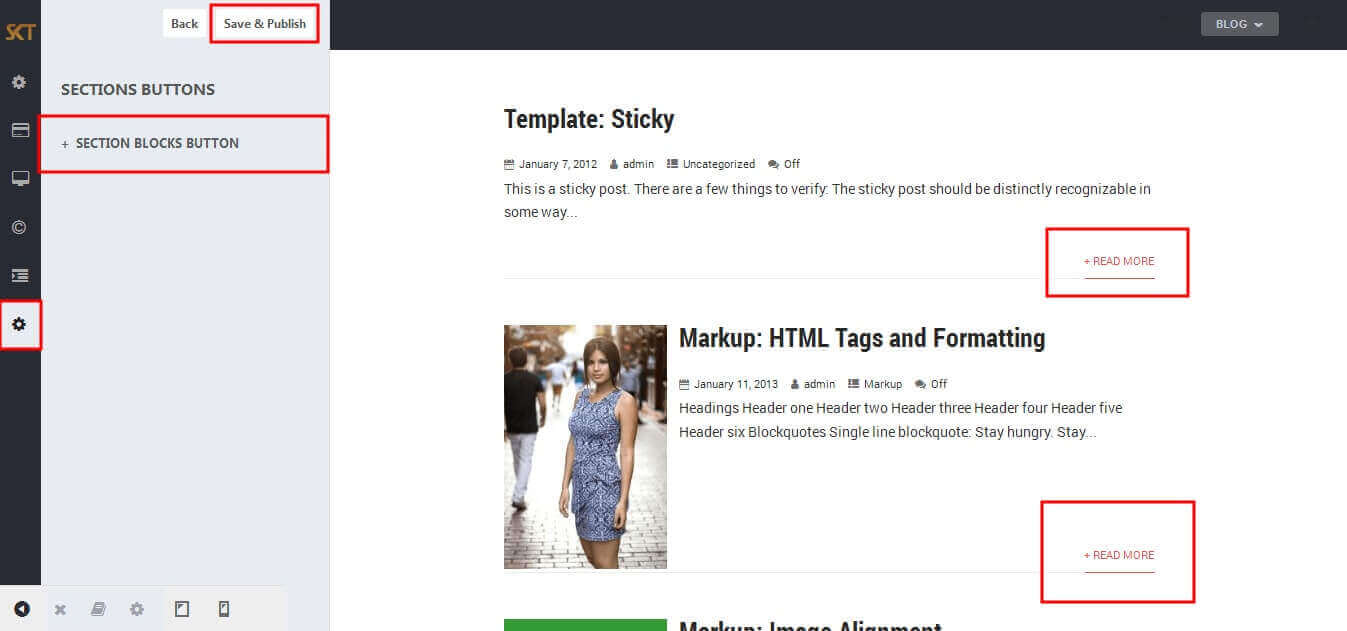
Task: Click Read More under Markup: HTML Tags post
Action: pos(1119,555)
